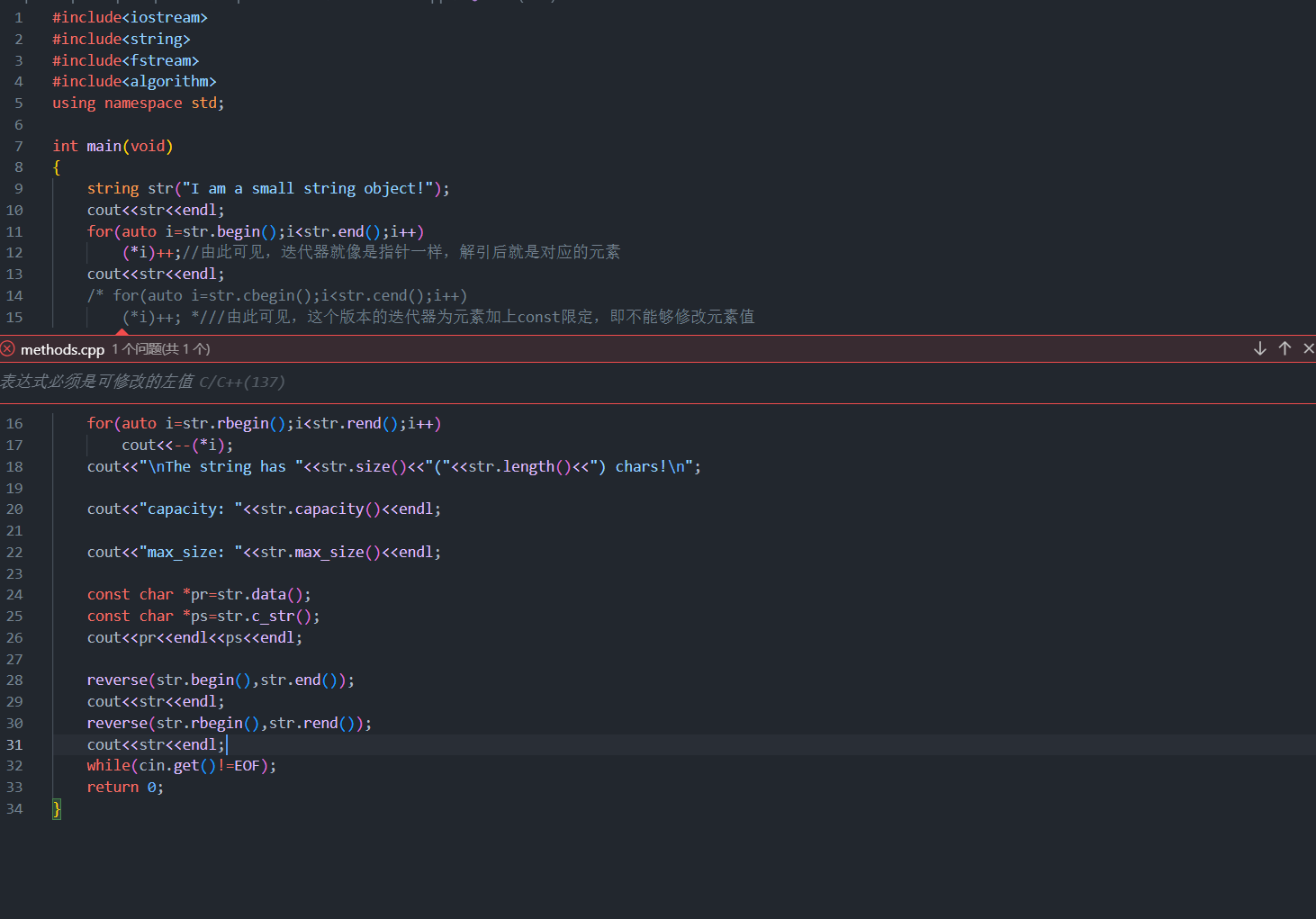
Task: Click the commented 'str.cbegin()' loop line
Action: point(277,295)
